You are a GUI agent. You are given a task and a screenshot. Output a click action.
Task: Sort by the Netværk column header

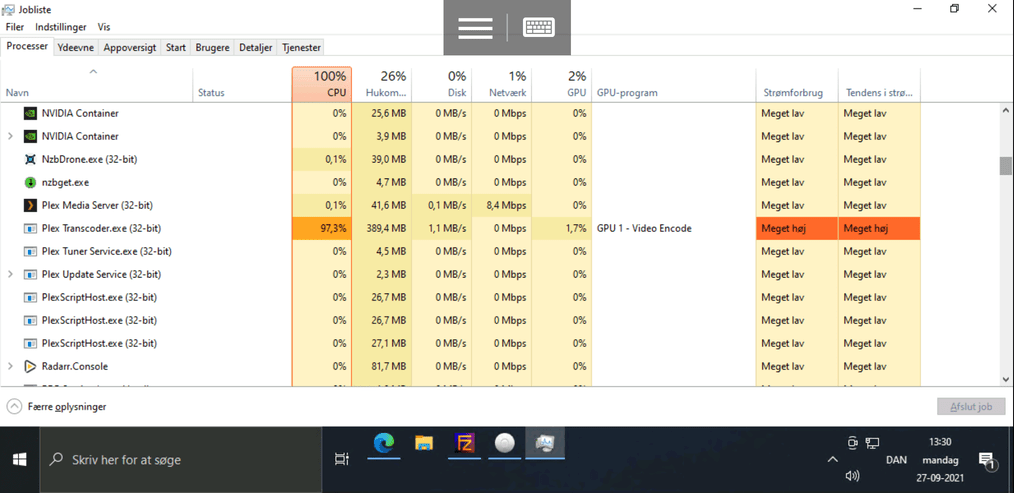tap(501, 84)
